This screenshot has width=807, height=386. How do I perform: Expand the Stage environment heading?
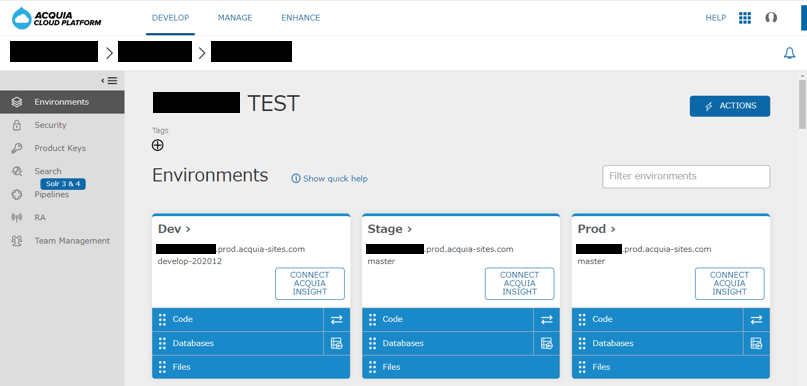click(x=390, y=229)
